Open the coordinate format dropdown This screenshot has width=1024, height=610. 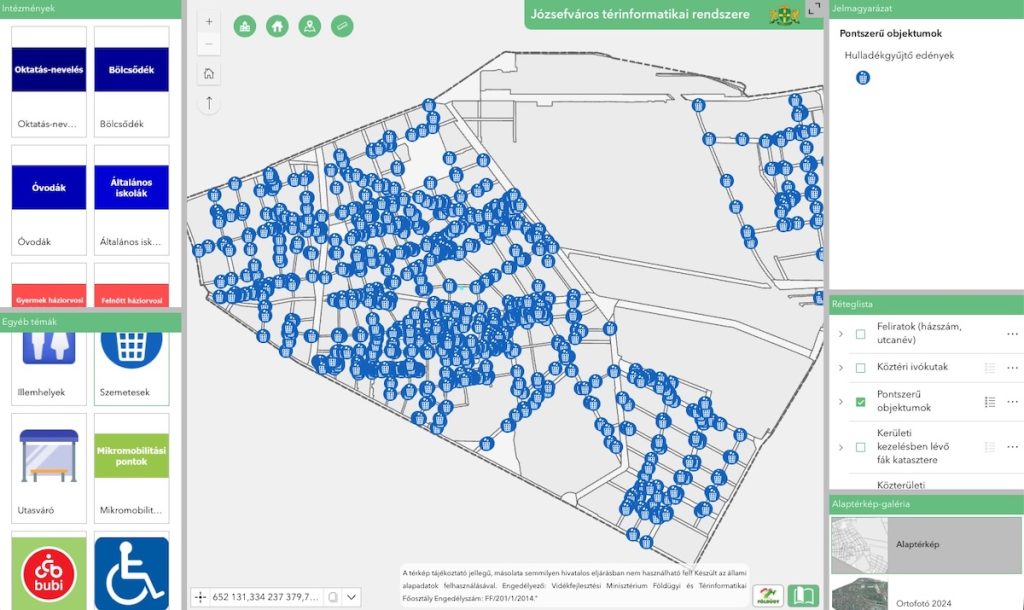(x=351, y=597)
